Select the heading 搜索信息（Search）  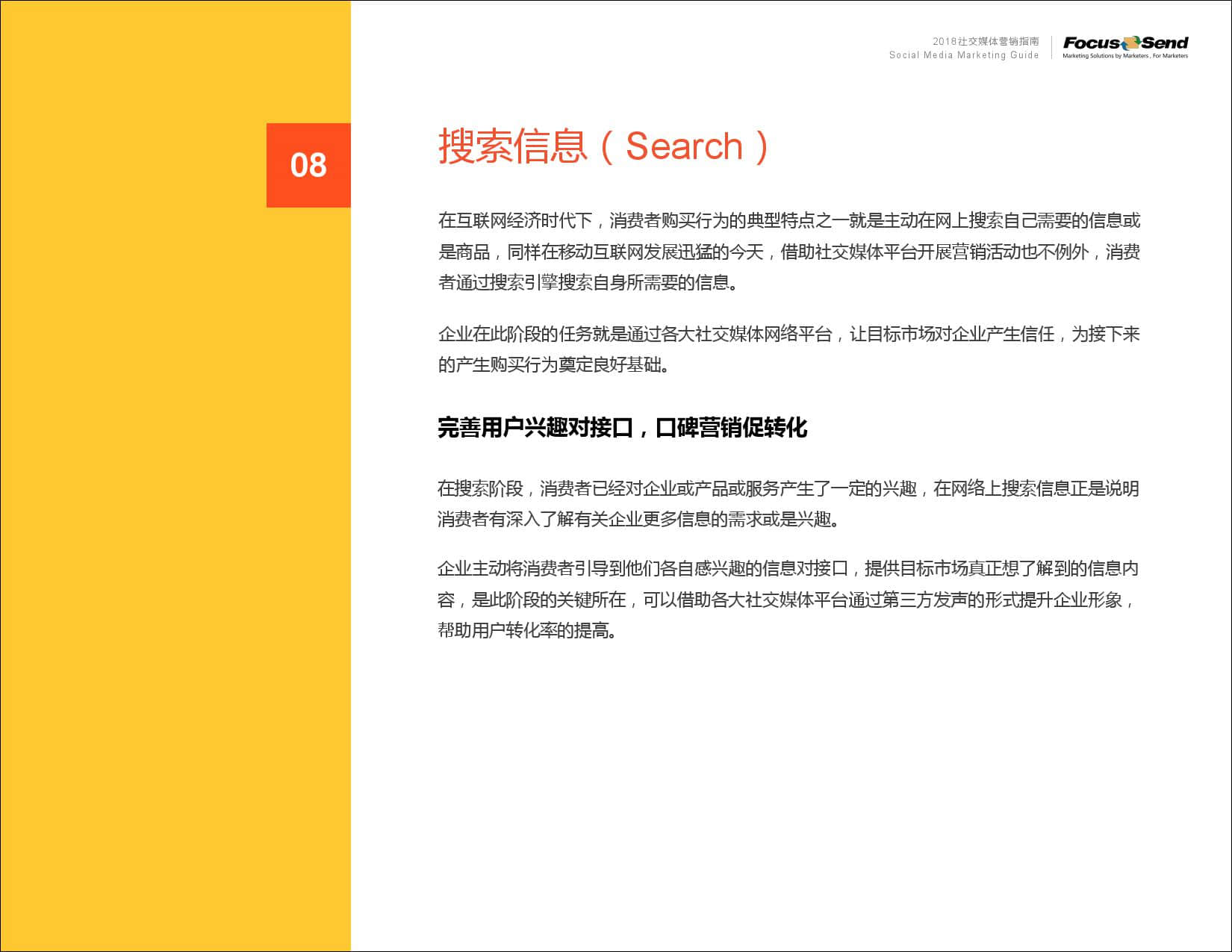(x=603, y=146)
